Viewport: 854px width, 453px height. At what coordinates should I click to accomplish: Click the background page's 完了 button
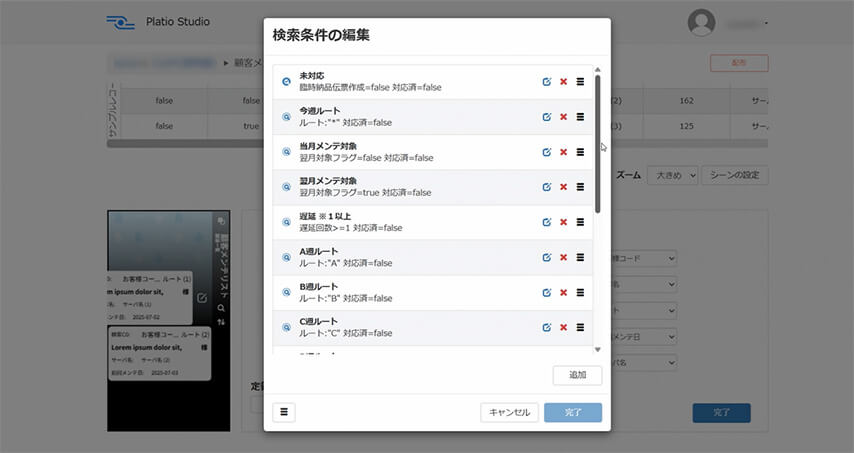coord(722,413)
